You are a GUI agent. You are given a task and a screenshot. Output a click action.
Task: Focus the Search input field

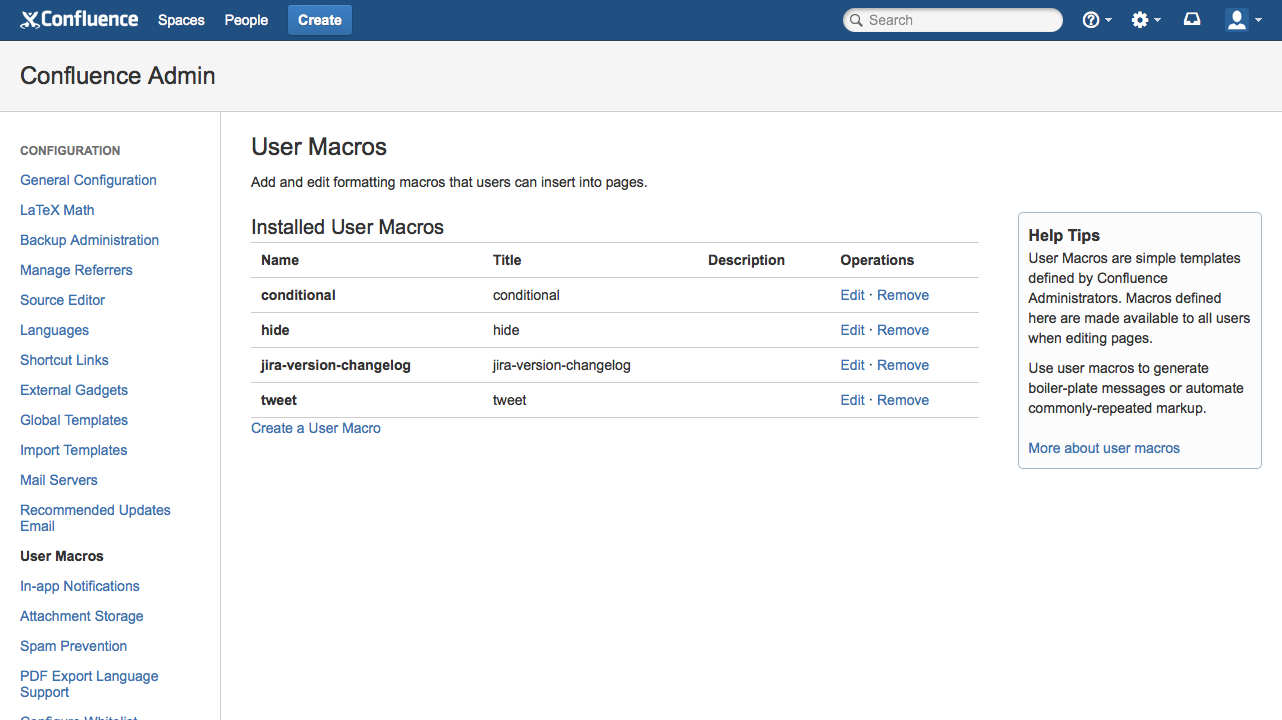point(960,20)
